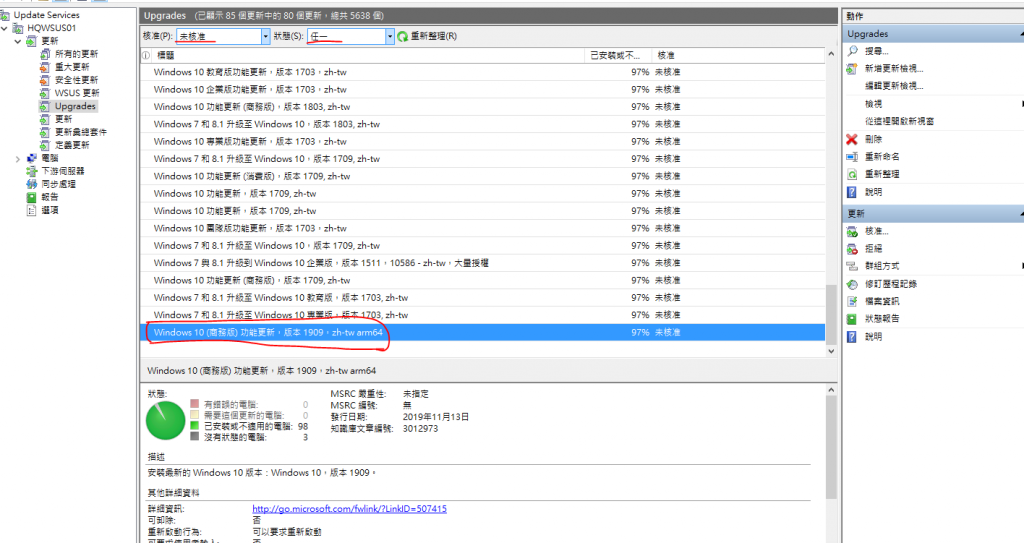Viewport: 1024px width, 543px height.
Task: Open 狀態報告 action
Action: coord(882,319)
